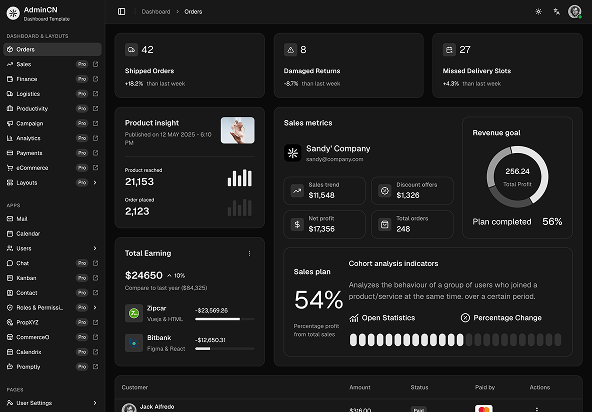Click the Bitbank logo icon
Image resolution: width=592 pixels, height=412 pixels.
click(134, 343)
